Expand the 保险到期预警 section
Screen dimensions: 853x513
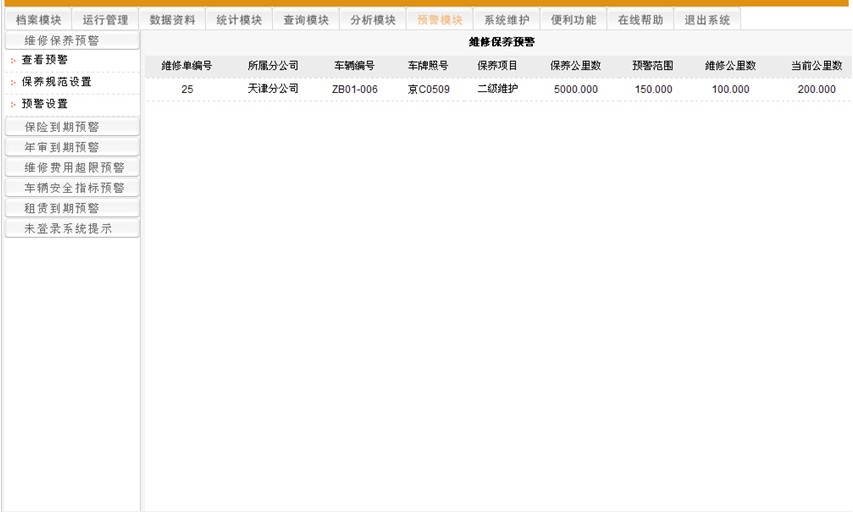pyautogui.click(x=72, y=127)
